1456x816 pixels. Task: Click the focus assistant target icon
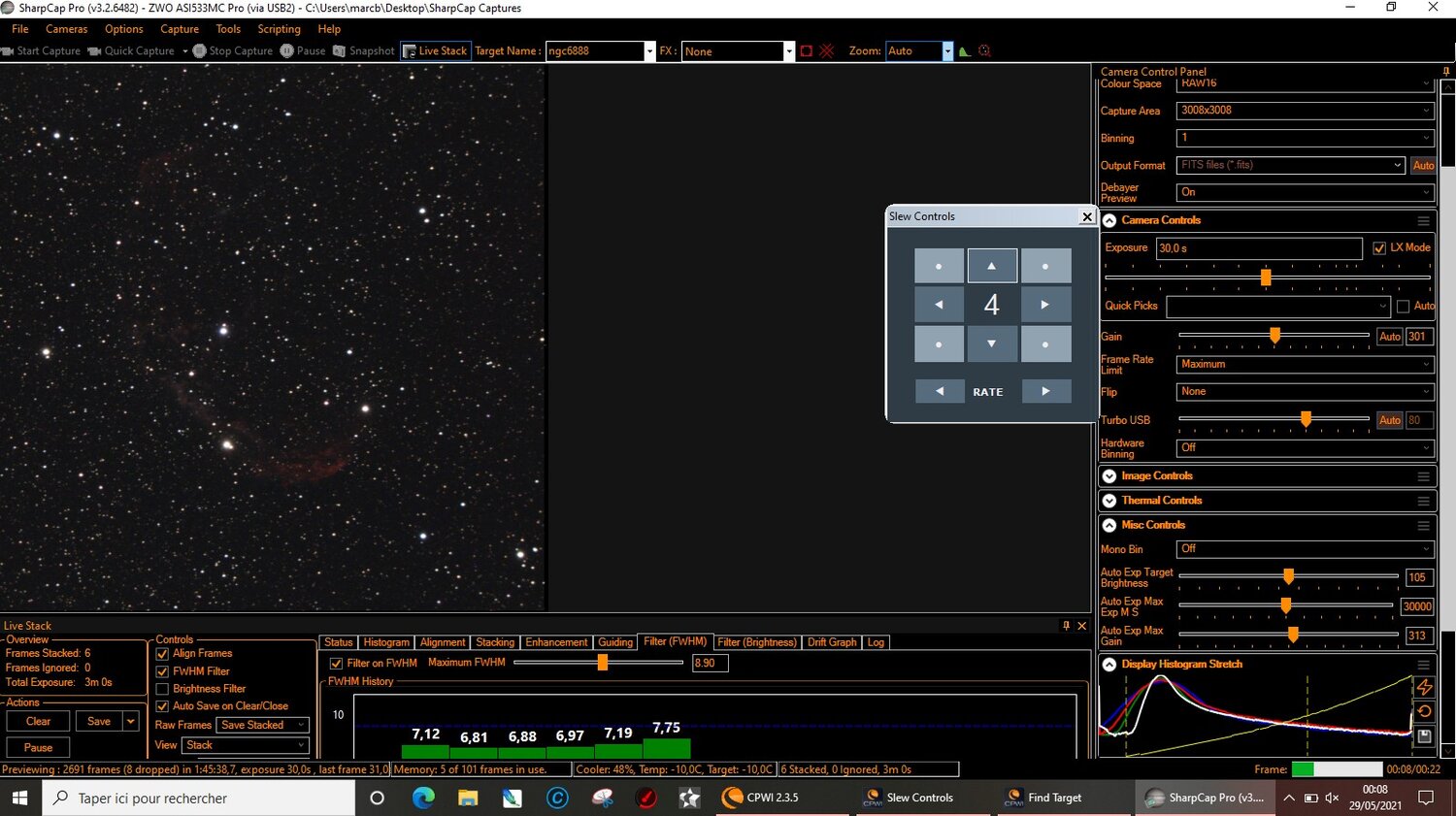pos(984,51)
